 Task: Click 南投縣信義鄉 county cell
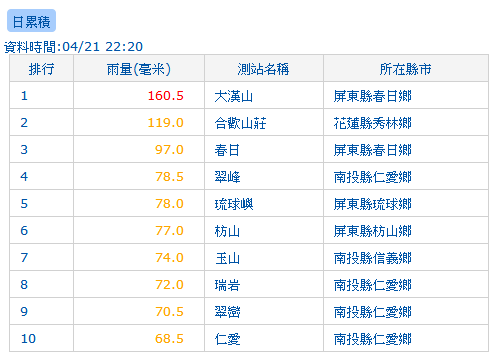373,258
